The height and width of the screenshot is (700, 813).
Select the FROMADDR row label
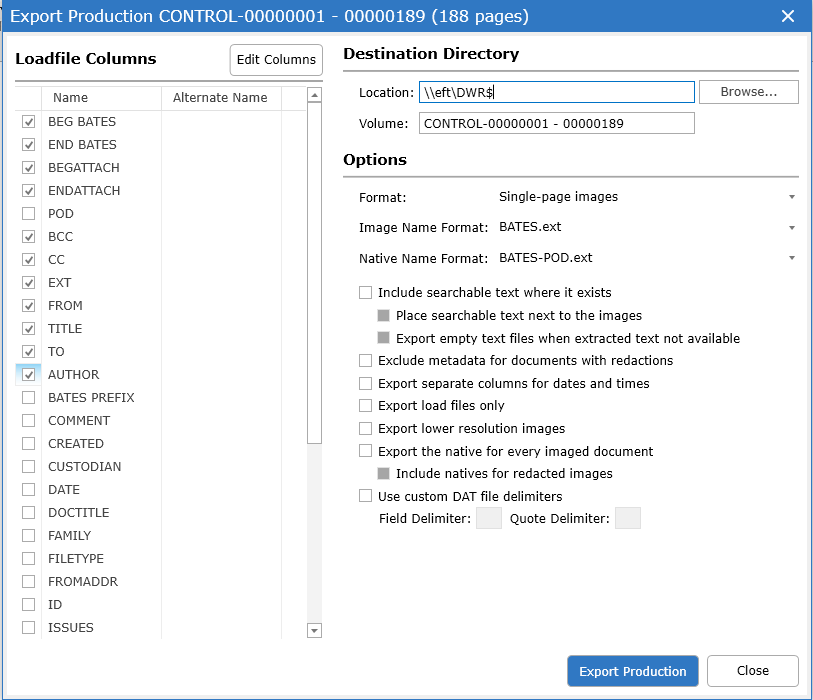(x=83, y=582)
